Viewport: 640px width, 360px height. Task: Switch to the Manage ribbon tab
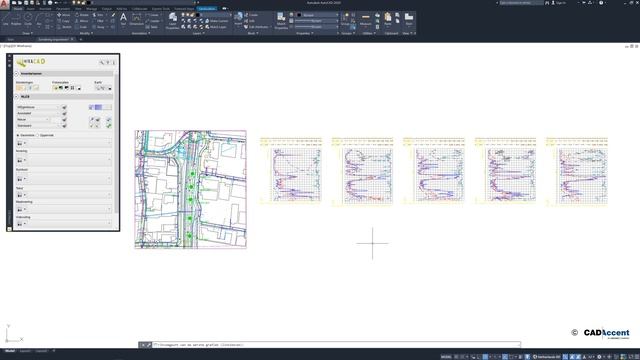[91, 9]
